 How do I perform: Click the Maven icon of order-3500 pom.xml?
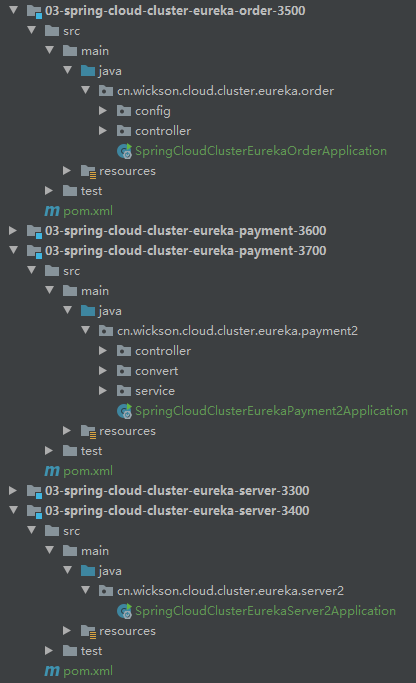pyautogui.click(x=52, y=211)
